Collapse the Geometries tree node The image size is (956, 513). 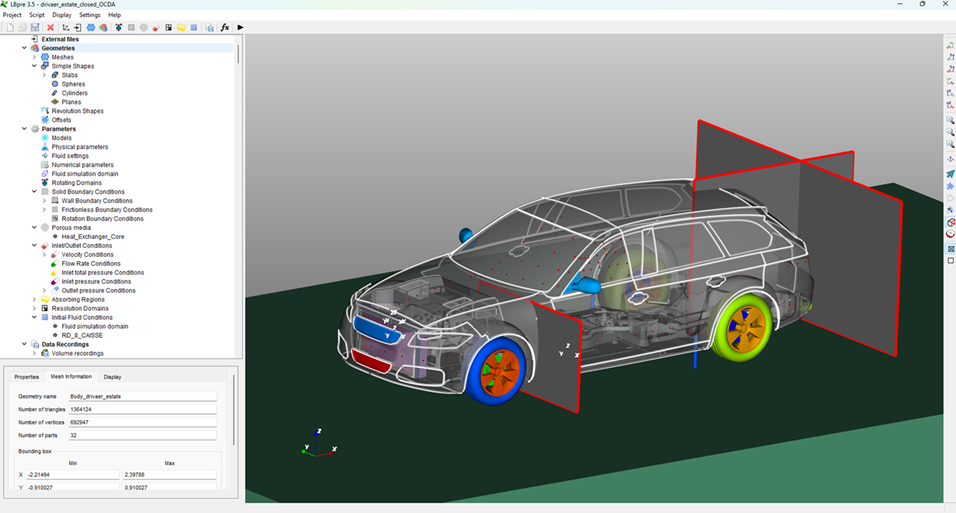(x=24, y=48)
